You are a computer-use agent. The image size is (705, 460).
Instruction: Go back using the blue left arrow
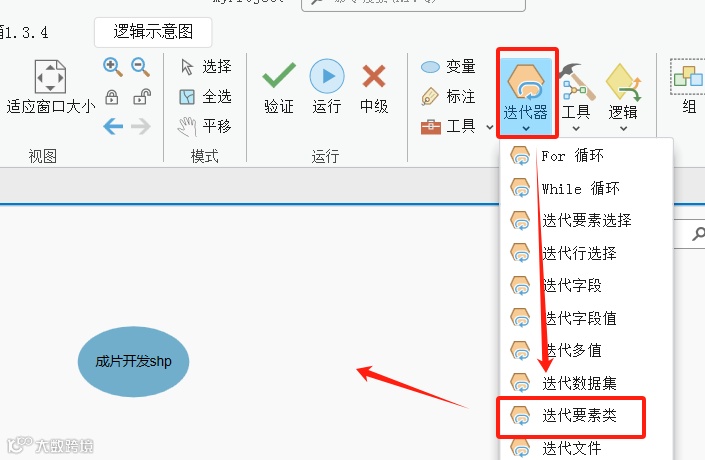coord(113,126)
